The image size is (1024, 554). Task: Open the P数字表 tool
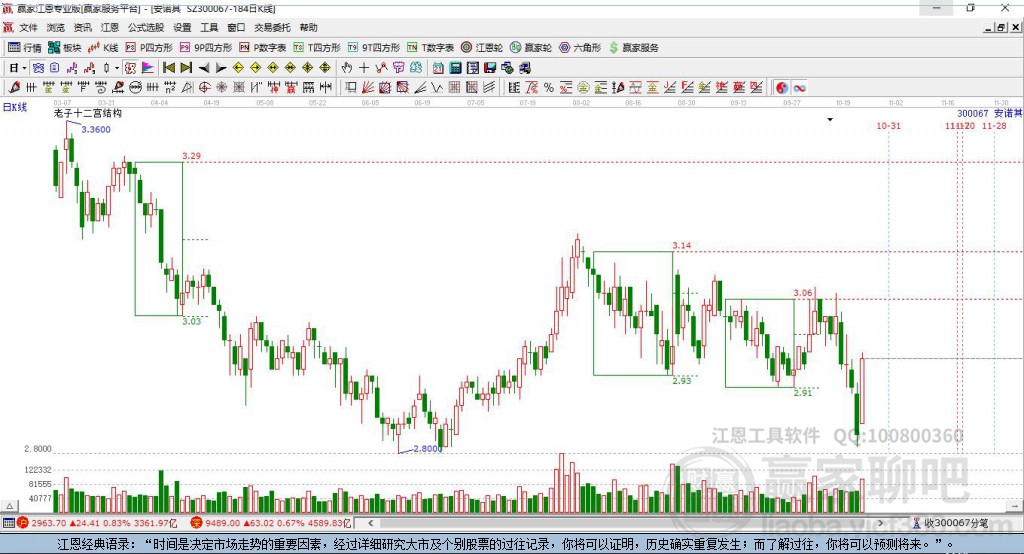point(263,48)
